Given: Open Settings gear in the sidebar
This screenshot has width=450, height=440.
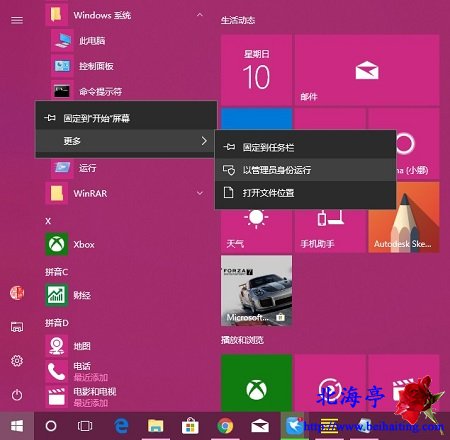Looking at the screenshot, I should click(17, 361).
